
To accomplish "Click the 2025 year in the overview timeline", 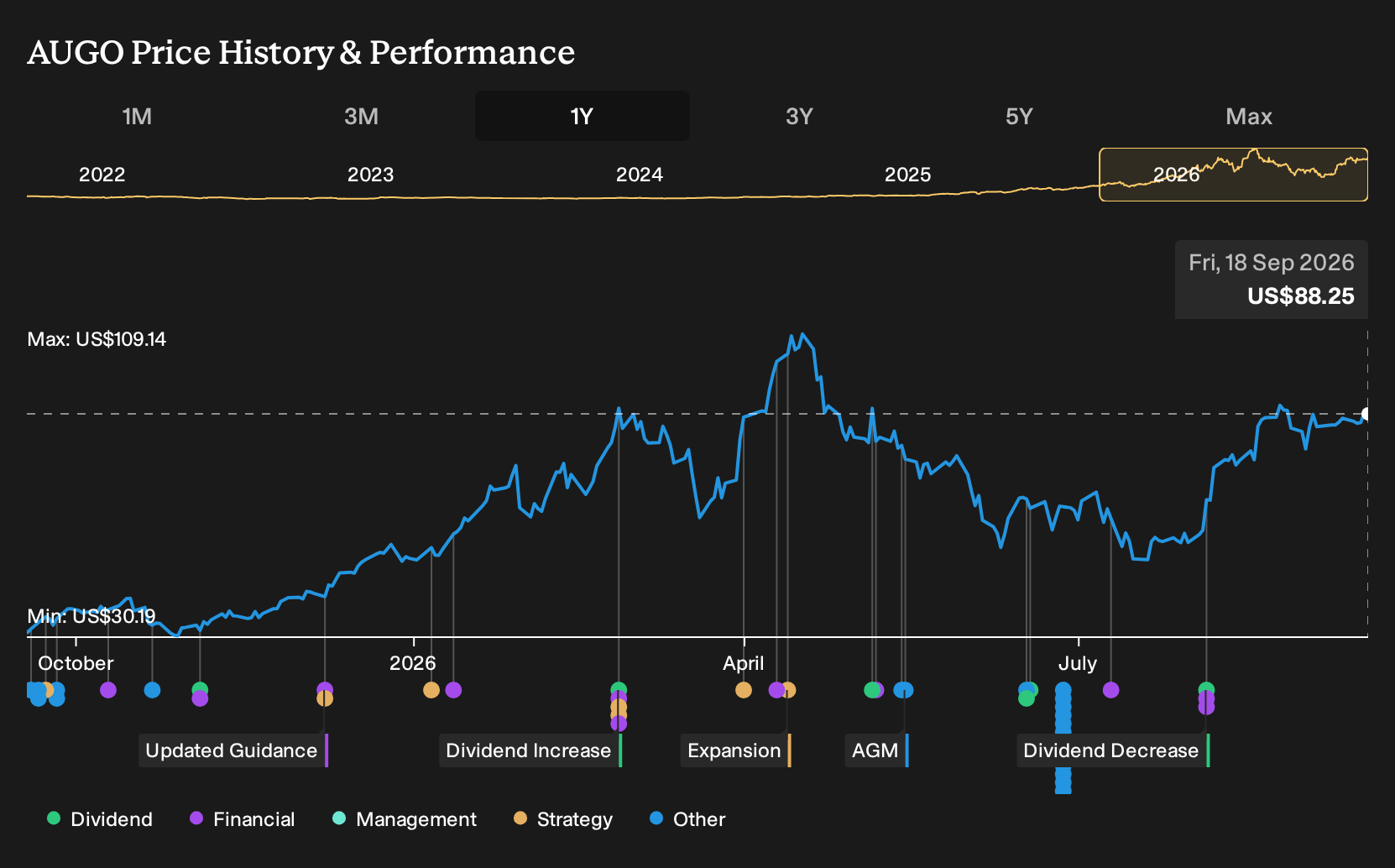I will coord(908,175).
